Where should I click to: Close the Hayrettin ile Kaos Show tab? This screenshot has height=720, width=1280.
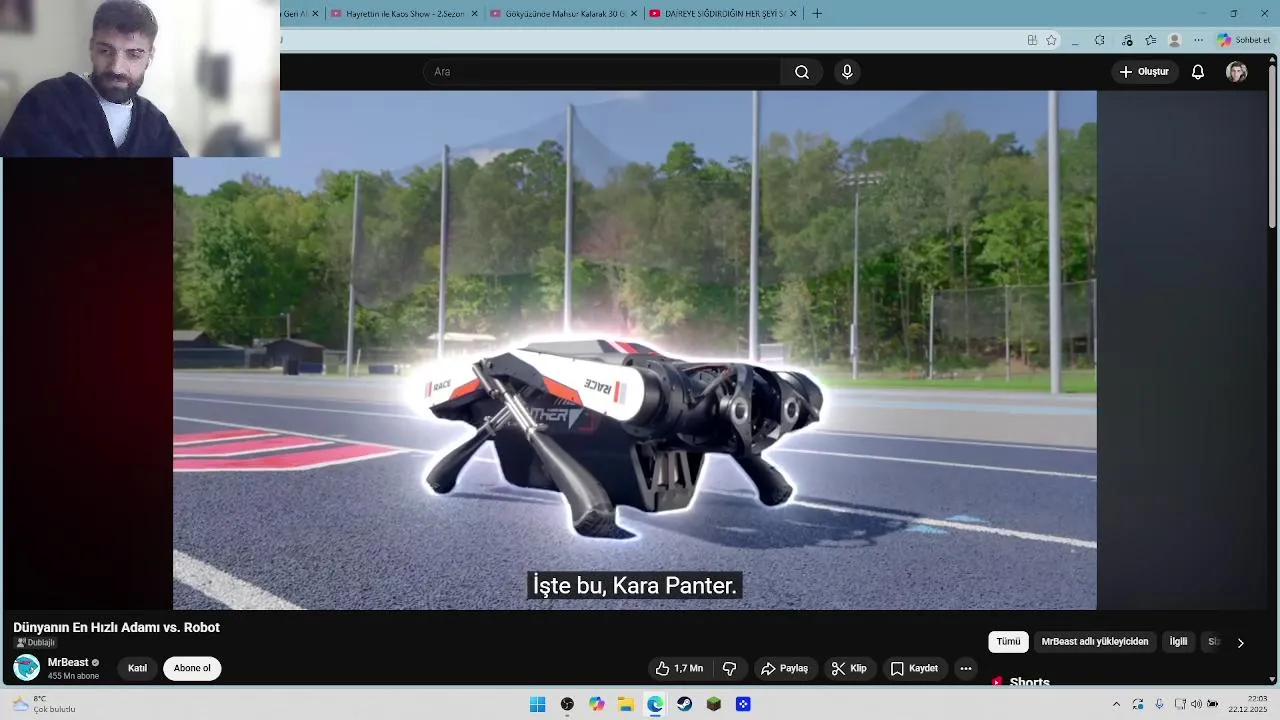pos(474,14)
